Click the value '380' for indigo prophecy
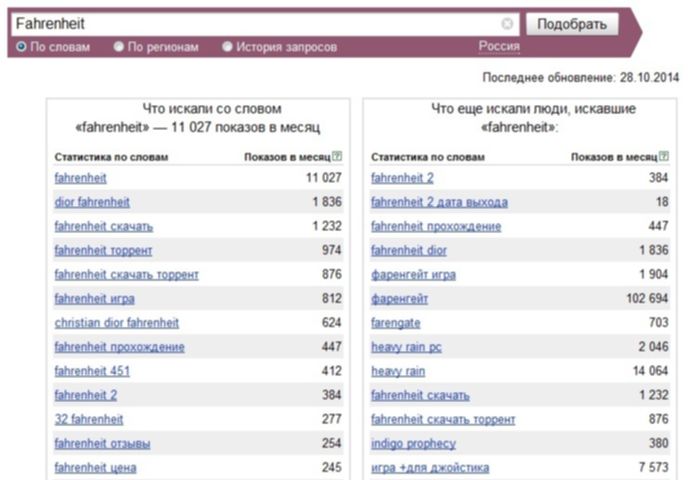688x480 pixels. click(x=659, y=443)
